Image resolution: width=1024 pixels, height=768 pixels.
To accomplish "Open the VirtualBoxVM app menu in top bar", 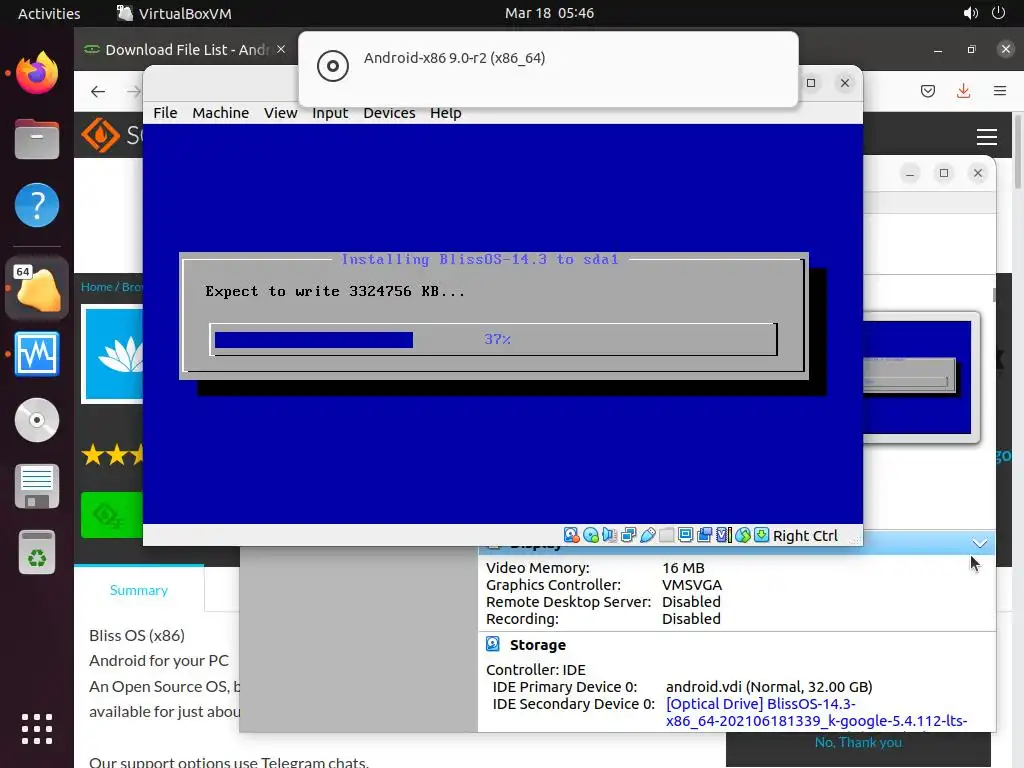I will point(174,13).
